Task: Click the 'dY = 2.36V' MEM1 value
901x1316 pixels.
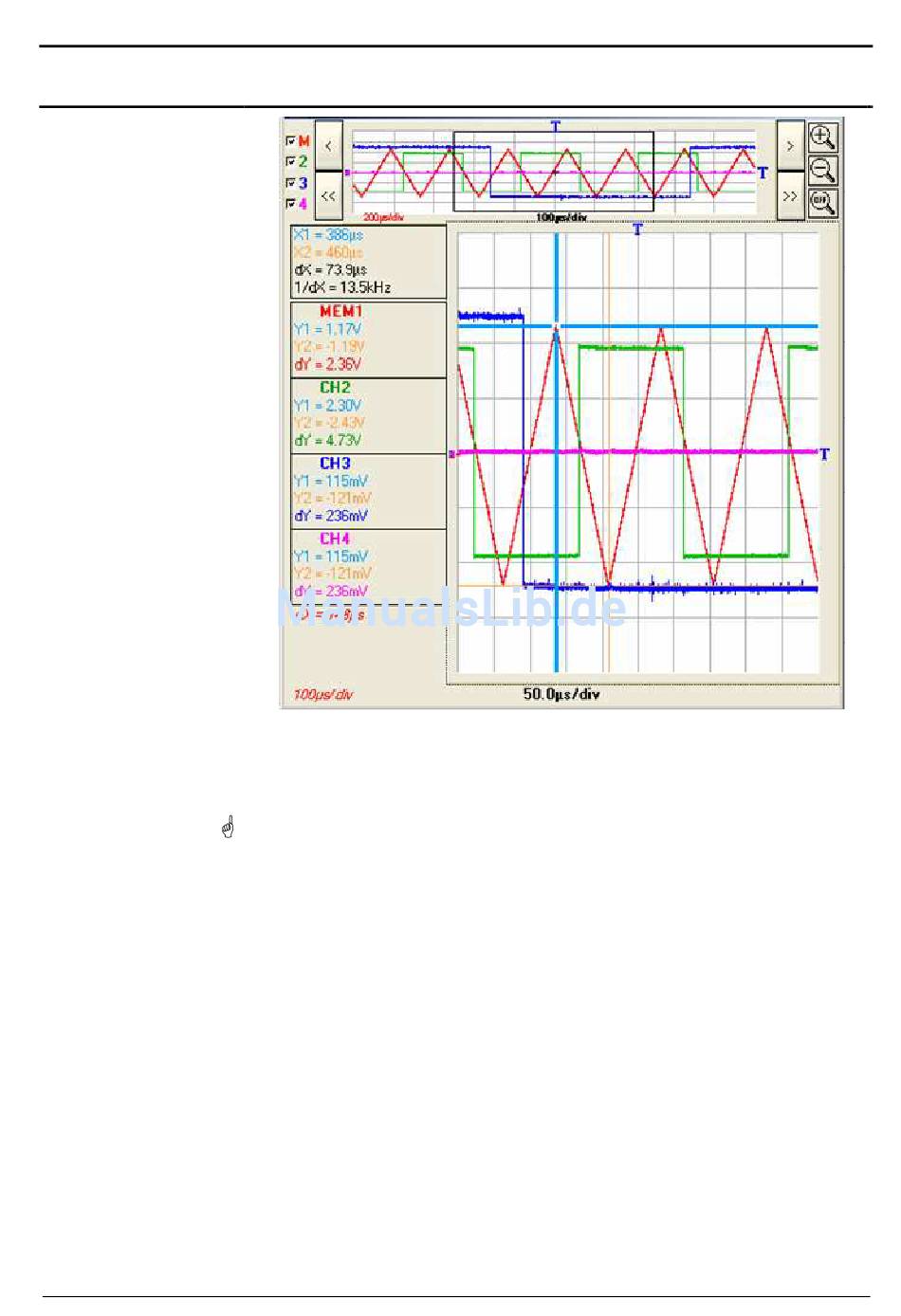Action: pos(327,364)
